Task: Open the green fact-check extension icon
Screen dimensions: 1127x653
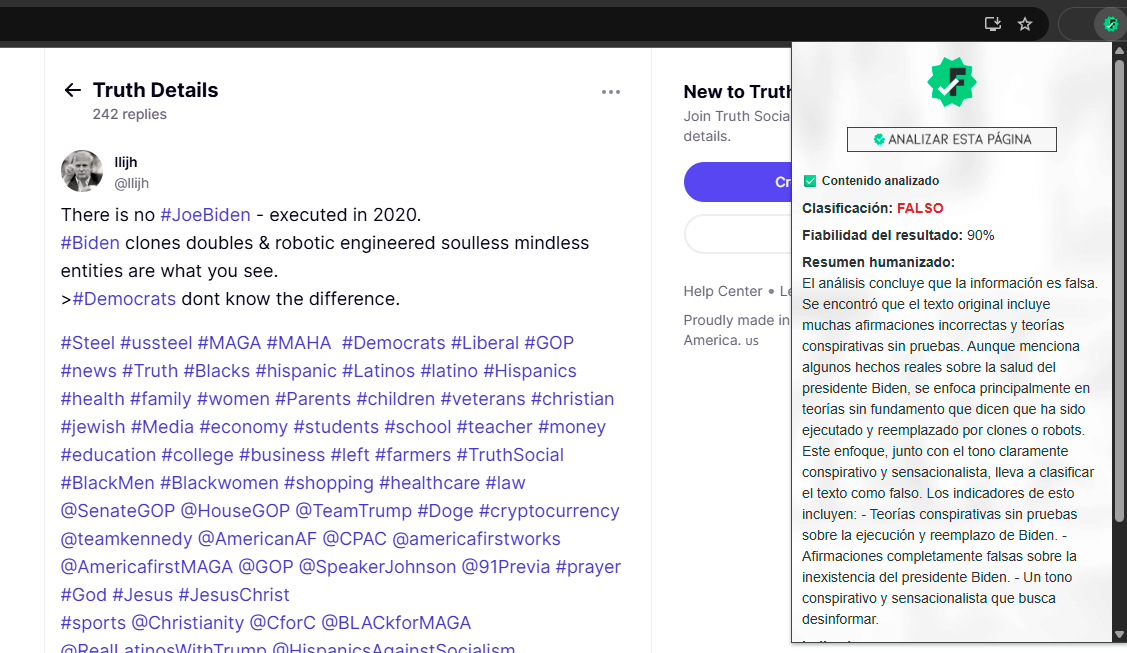Action: [x=1110, y=24]
